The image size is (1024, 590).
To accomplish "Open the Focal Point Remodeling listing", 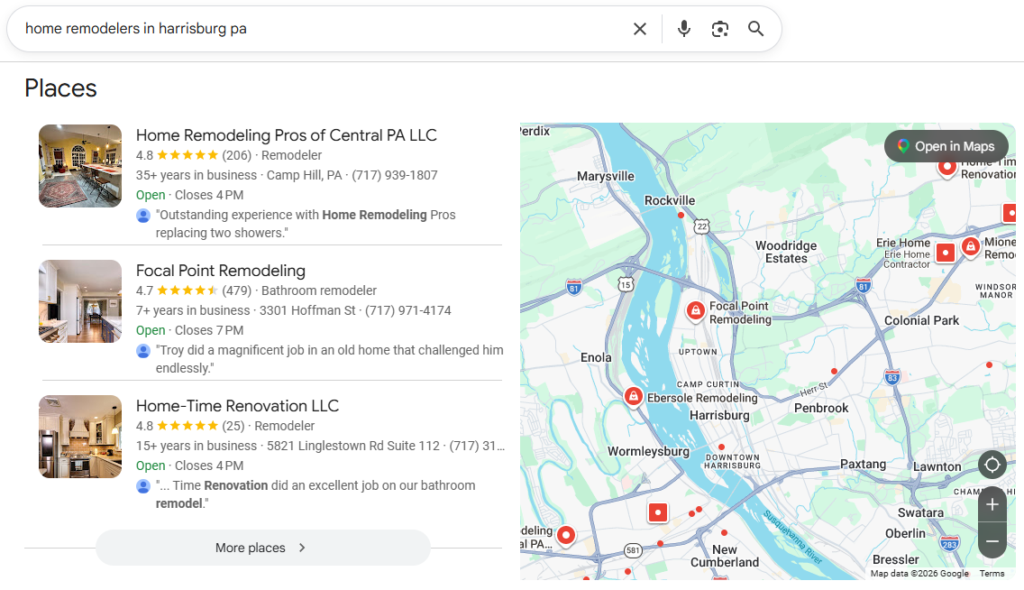I will coord(220,270).
